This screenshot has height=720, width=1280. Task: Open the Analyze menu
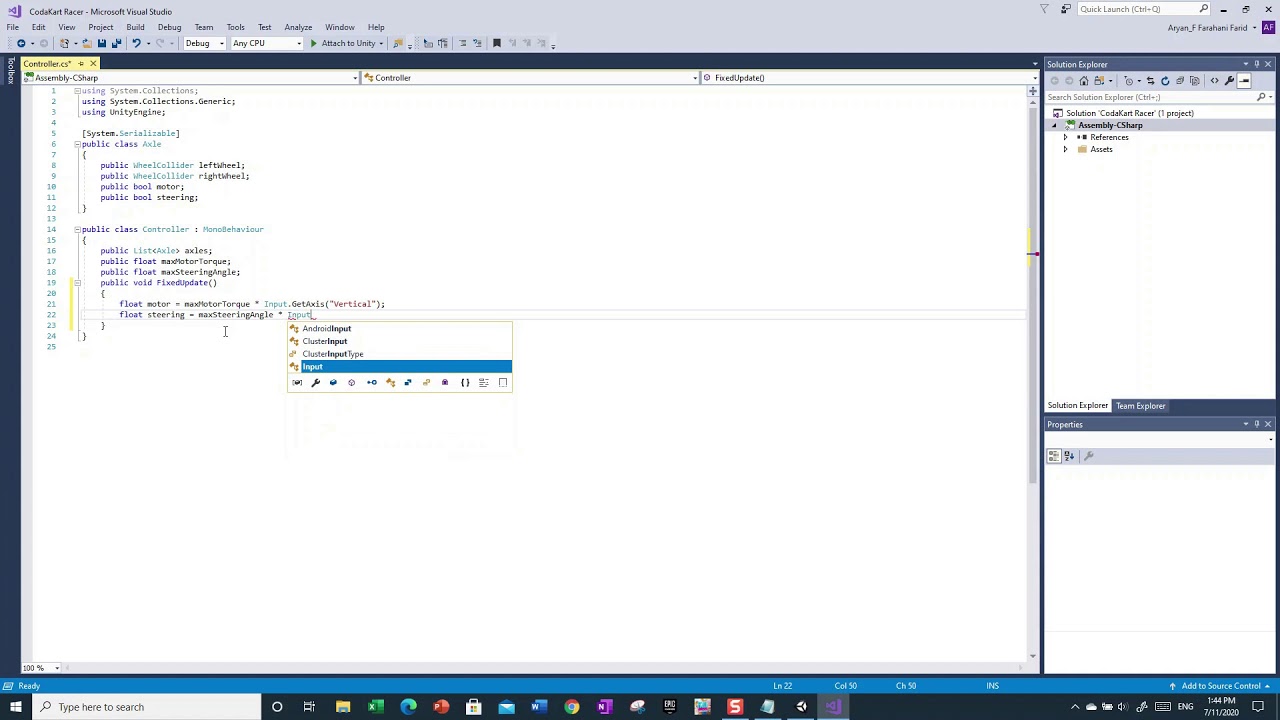tap(298, 27)
